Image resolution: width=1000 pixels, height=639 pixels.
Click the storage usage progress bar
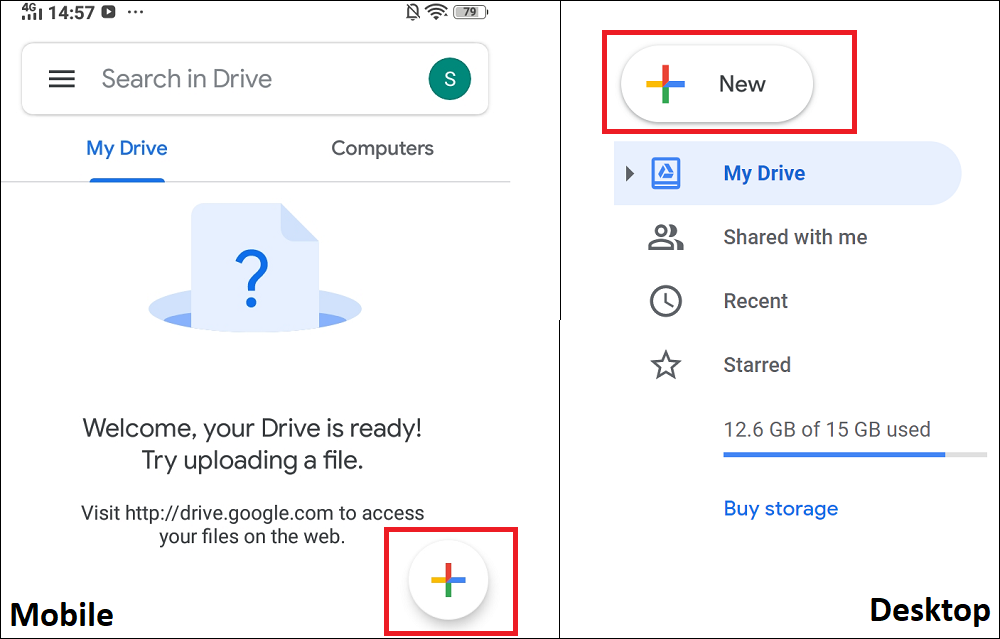(855, 455)
